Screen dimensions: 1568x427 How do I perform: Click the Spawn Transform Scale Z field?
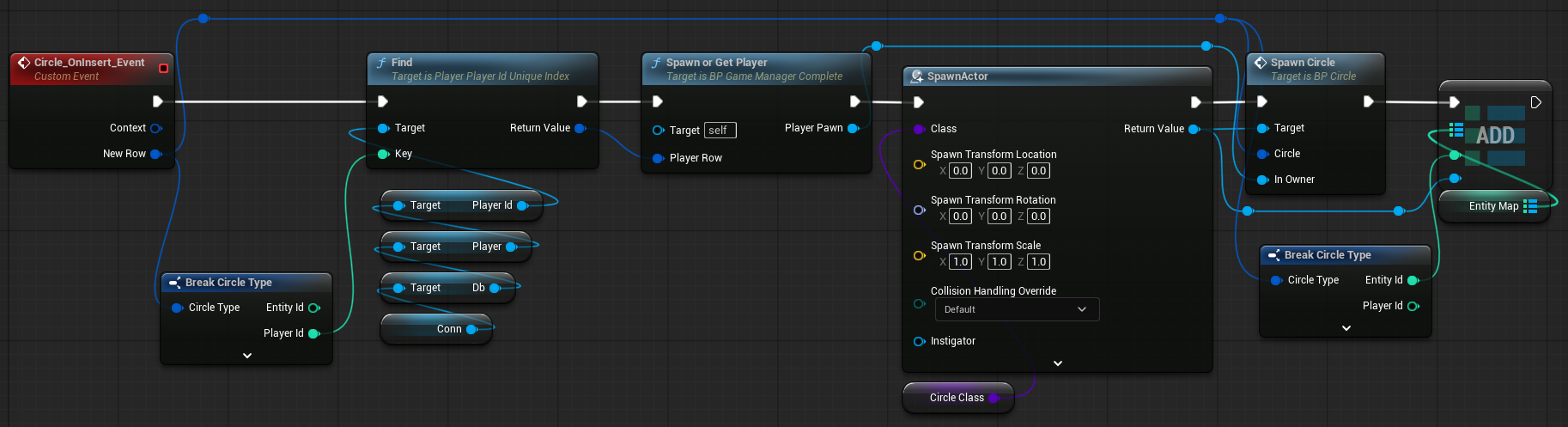1038,262
